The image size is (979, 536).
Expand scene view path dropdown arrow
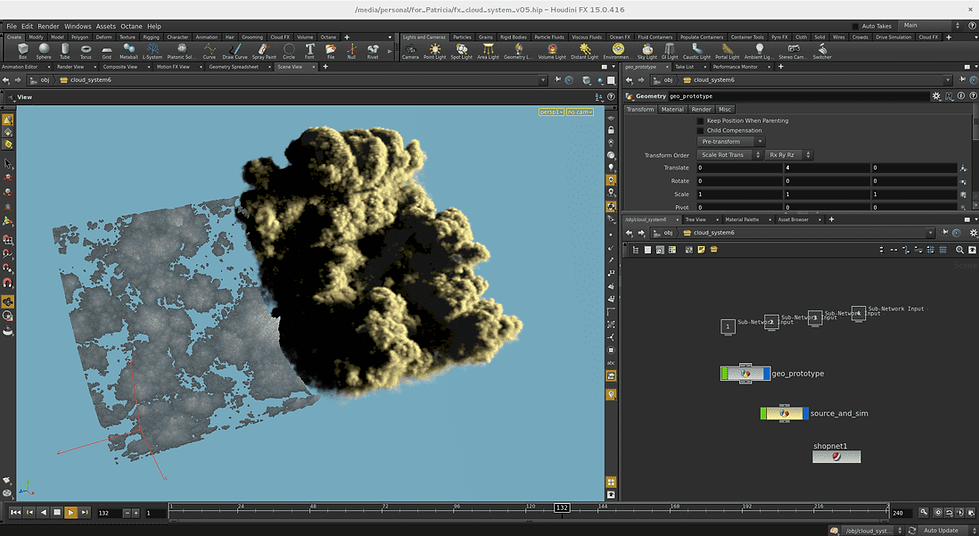click(x=542, y=80)
